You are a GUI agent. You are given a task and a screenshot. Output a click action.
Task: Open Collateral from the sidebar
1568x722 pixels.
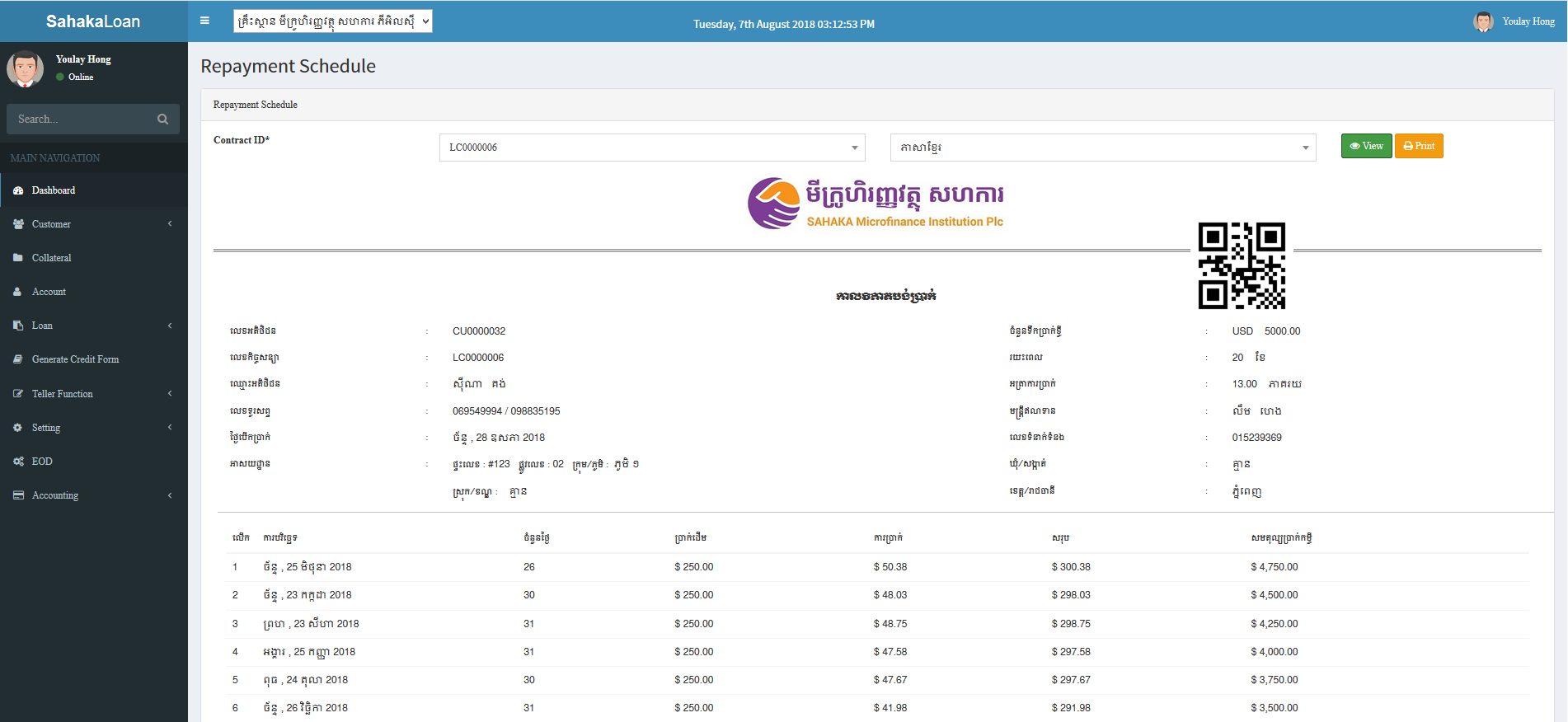tap(51, 258)
